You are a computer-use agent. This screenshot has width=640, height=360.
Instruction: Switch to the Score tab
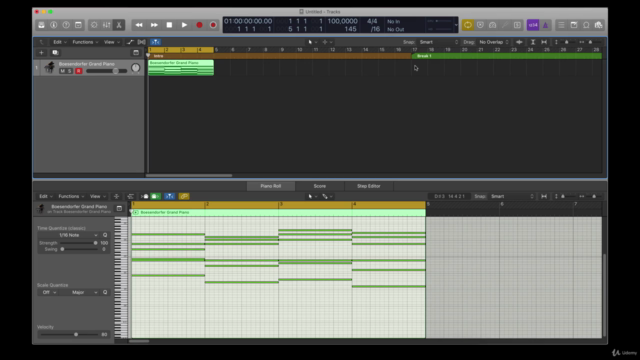pyautogui.click(x=320, y=186)
